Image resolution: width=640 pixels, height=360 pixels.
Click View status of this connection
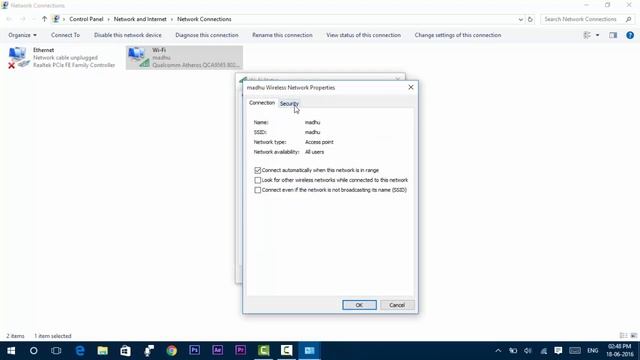(364, 35)
